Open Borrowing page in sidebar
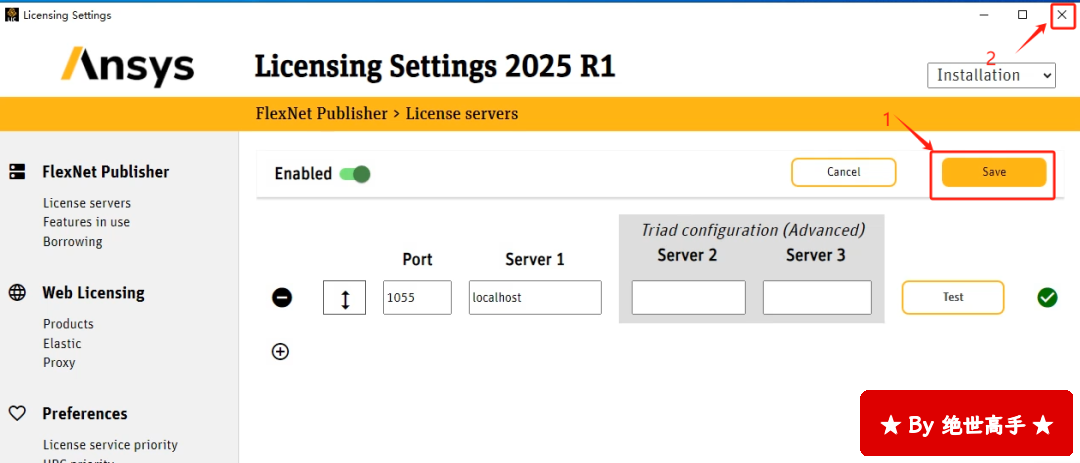The height and width of the screenshot is (463, 1080). (72, 242)
